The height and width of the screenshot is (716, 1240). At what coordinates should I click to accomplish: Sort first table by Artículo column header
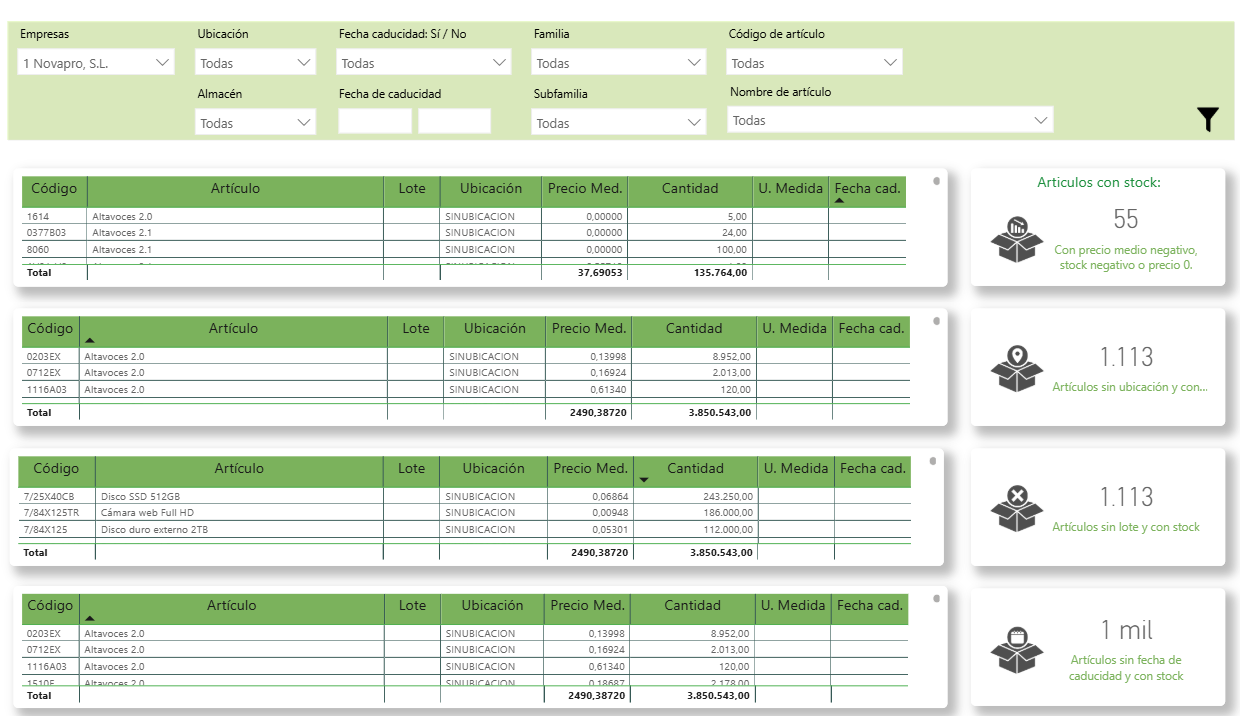click(x=235, y=188)
